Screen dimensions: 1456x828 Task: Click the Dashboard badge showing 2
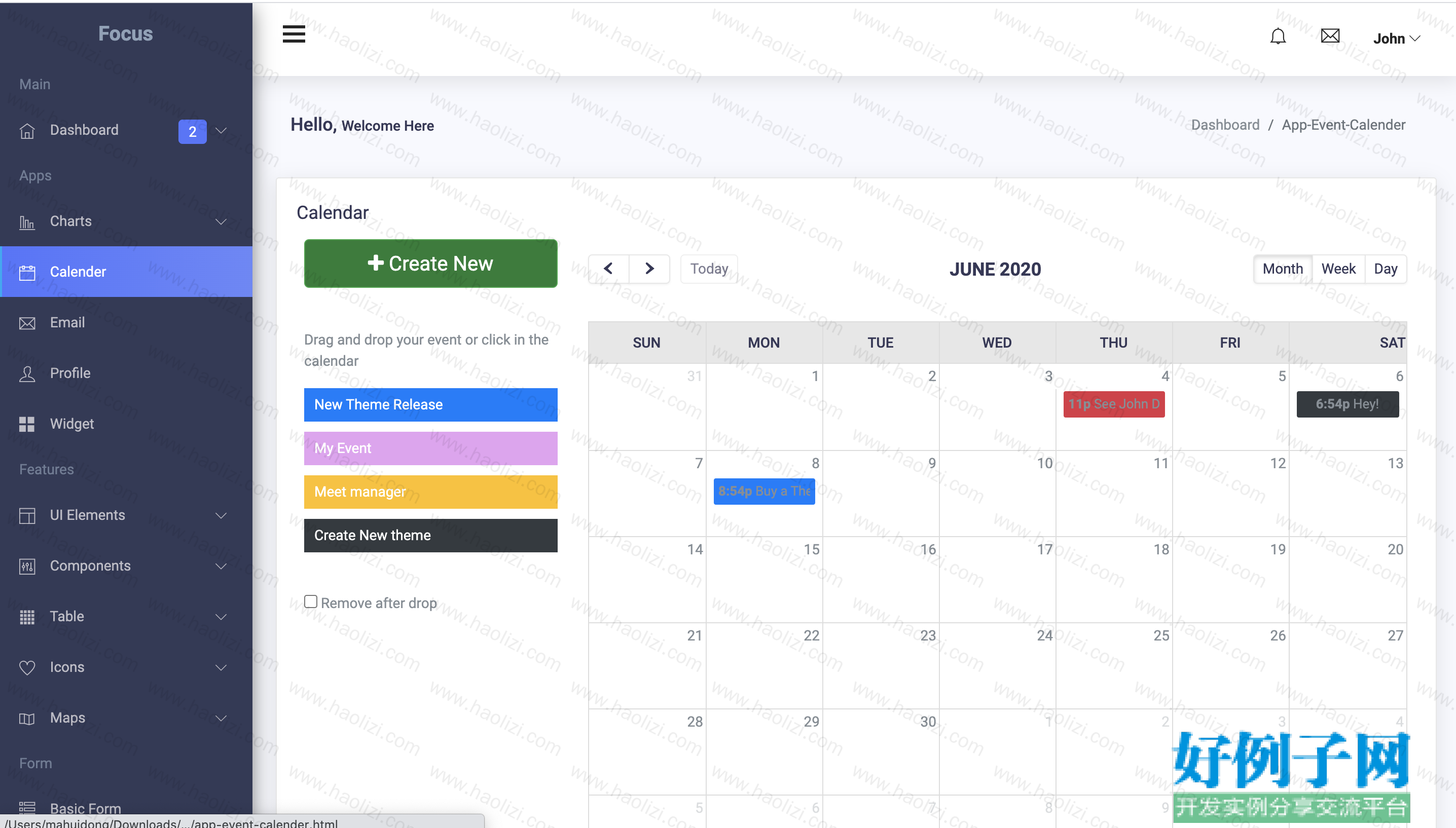[x=192, y=131]
